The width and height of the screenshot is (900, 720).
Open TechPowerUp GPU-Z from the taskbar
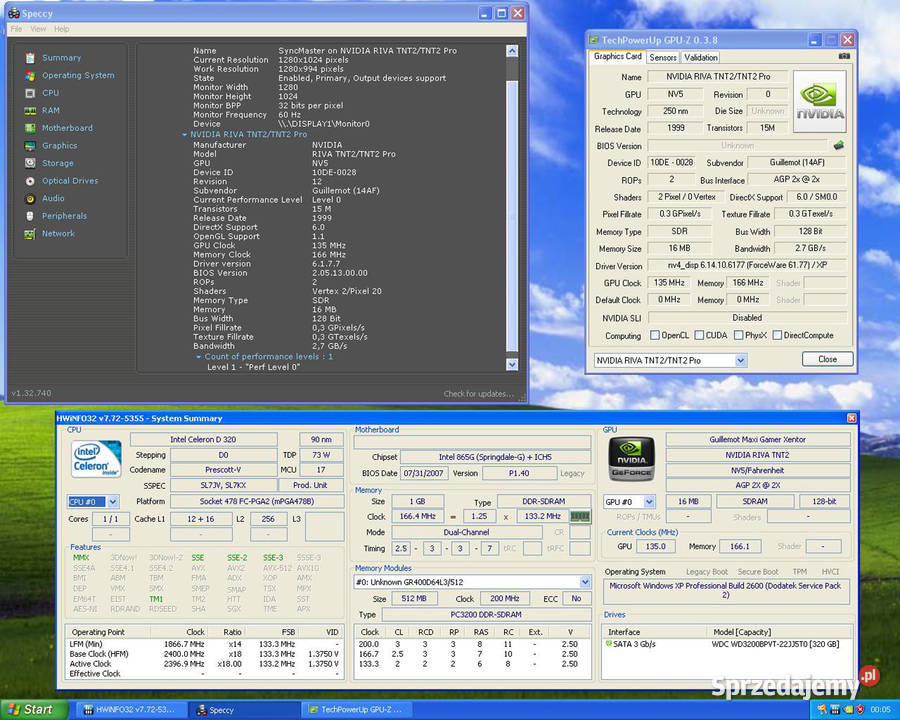click(x=358, y=710)
